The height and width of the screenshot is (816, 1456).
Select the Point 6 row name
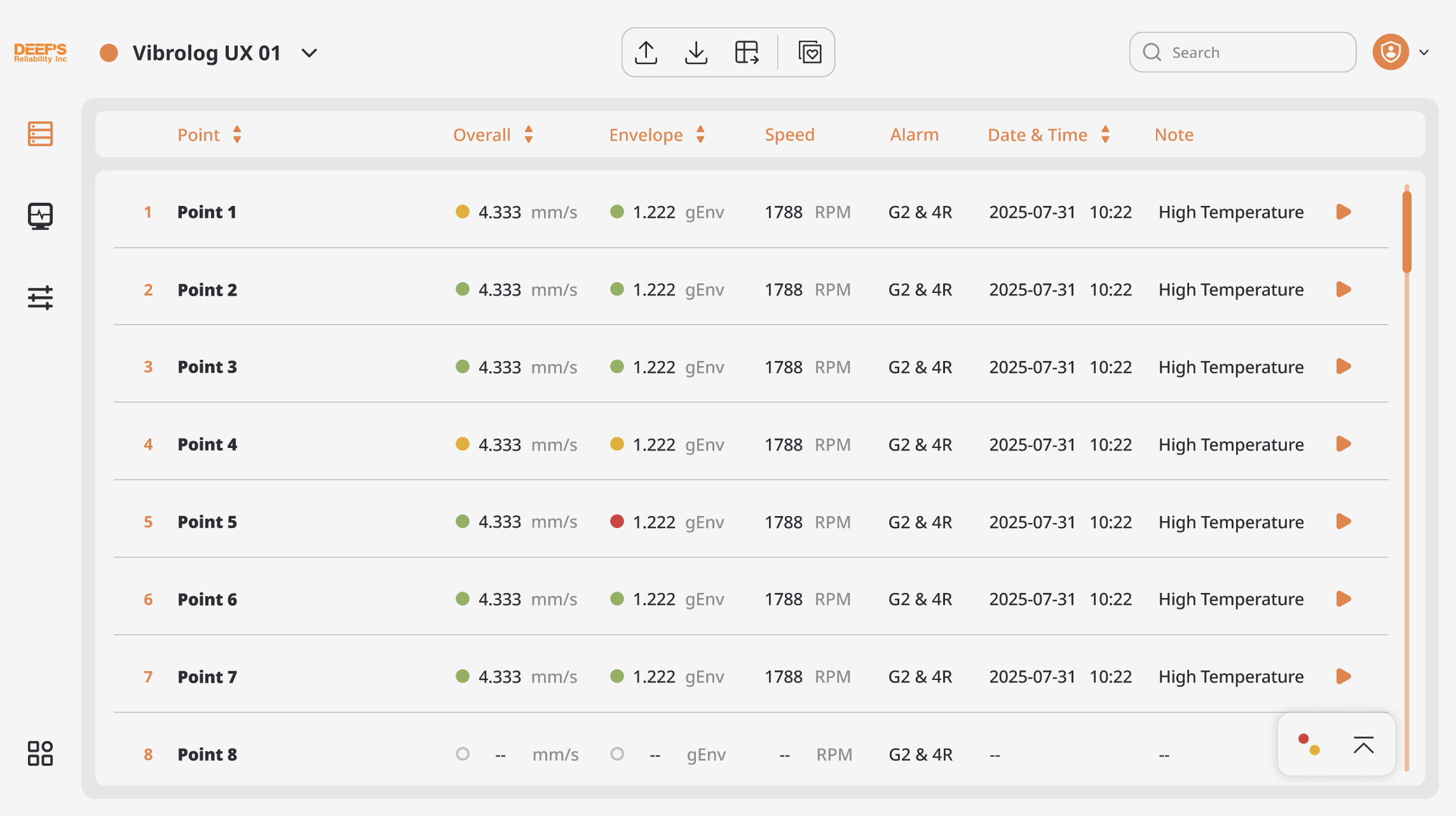point(207,600)
